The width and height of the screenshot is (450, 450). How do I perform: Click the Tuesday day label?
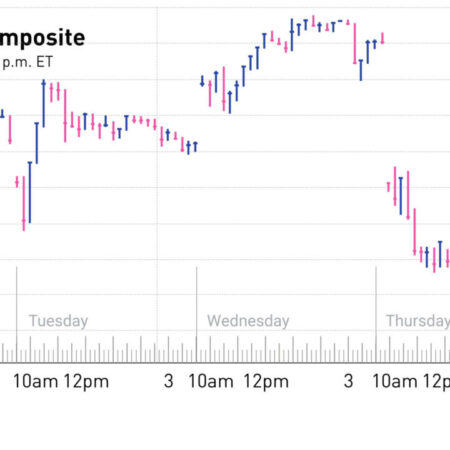tap(59, 321)
